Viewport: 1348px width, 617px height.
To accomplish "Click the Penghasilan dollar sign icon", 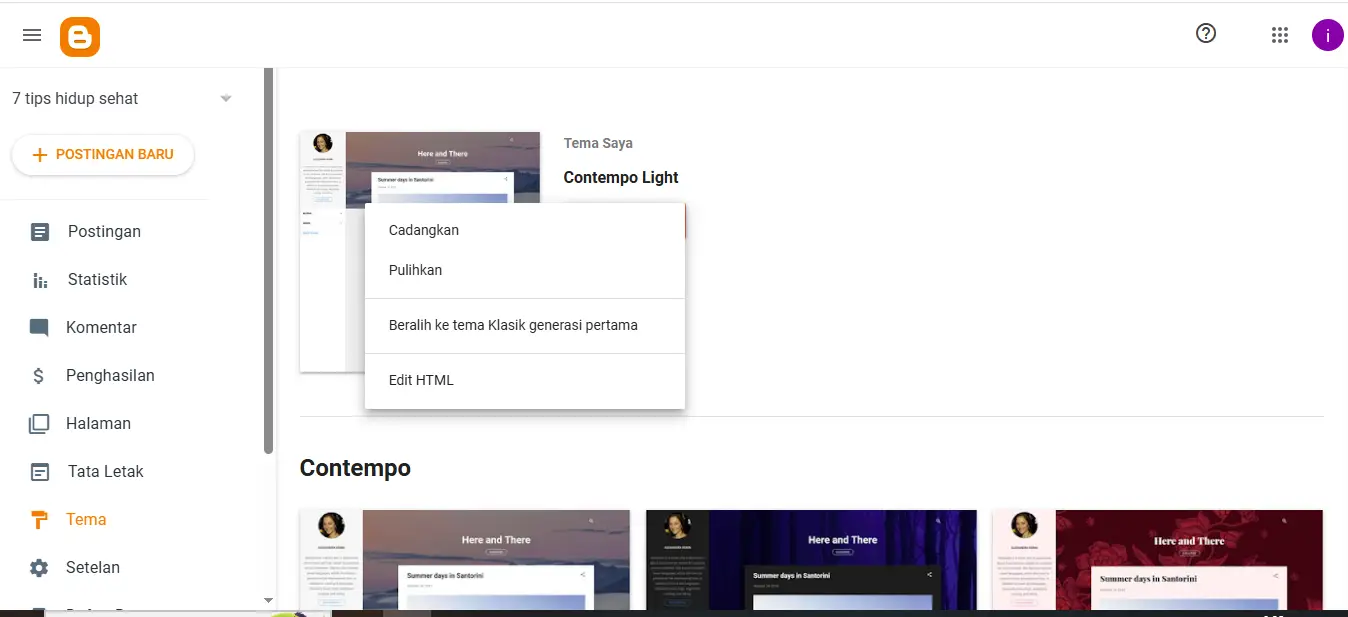I will click(39, 376).
